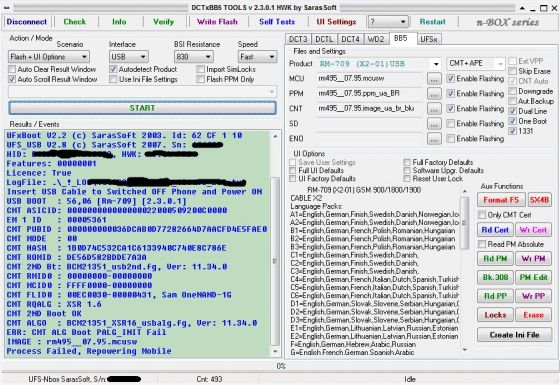
Task: Browse for SD file
Action: tap(434, 124)
